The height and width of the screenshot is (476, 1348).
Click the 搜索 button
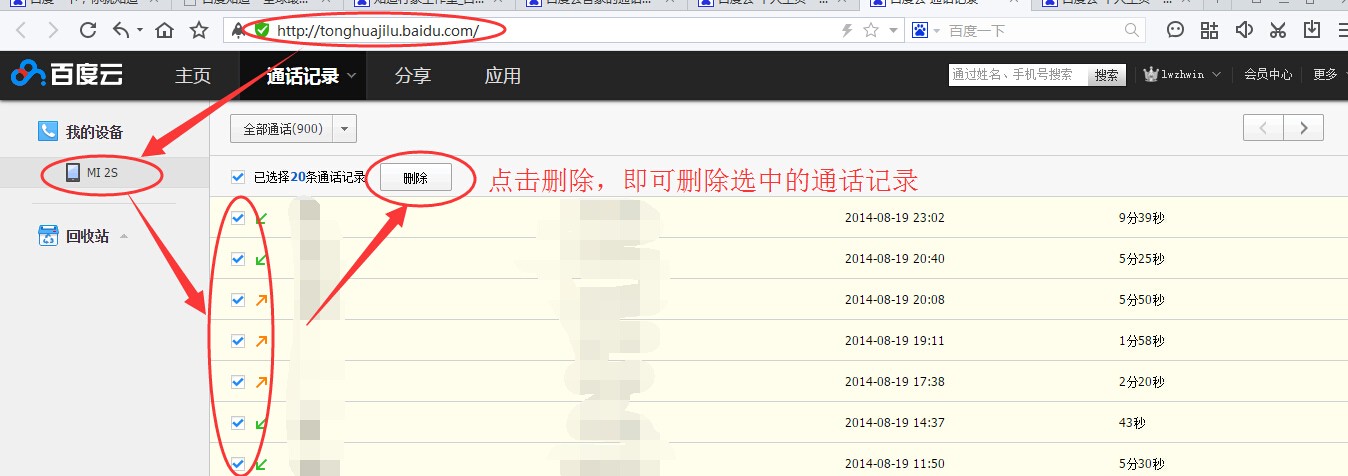click(x=1106, y=75)
